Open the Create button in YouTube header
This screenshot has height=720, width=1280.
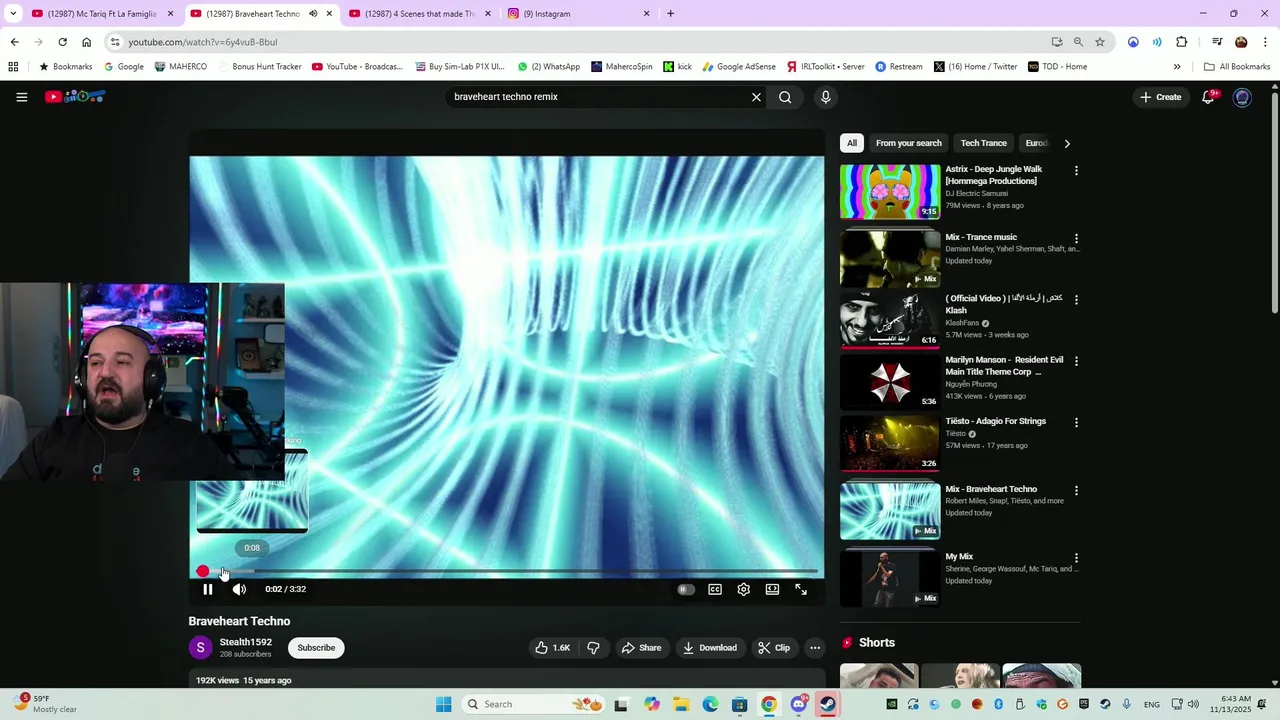click(1161, 97)
